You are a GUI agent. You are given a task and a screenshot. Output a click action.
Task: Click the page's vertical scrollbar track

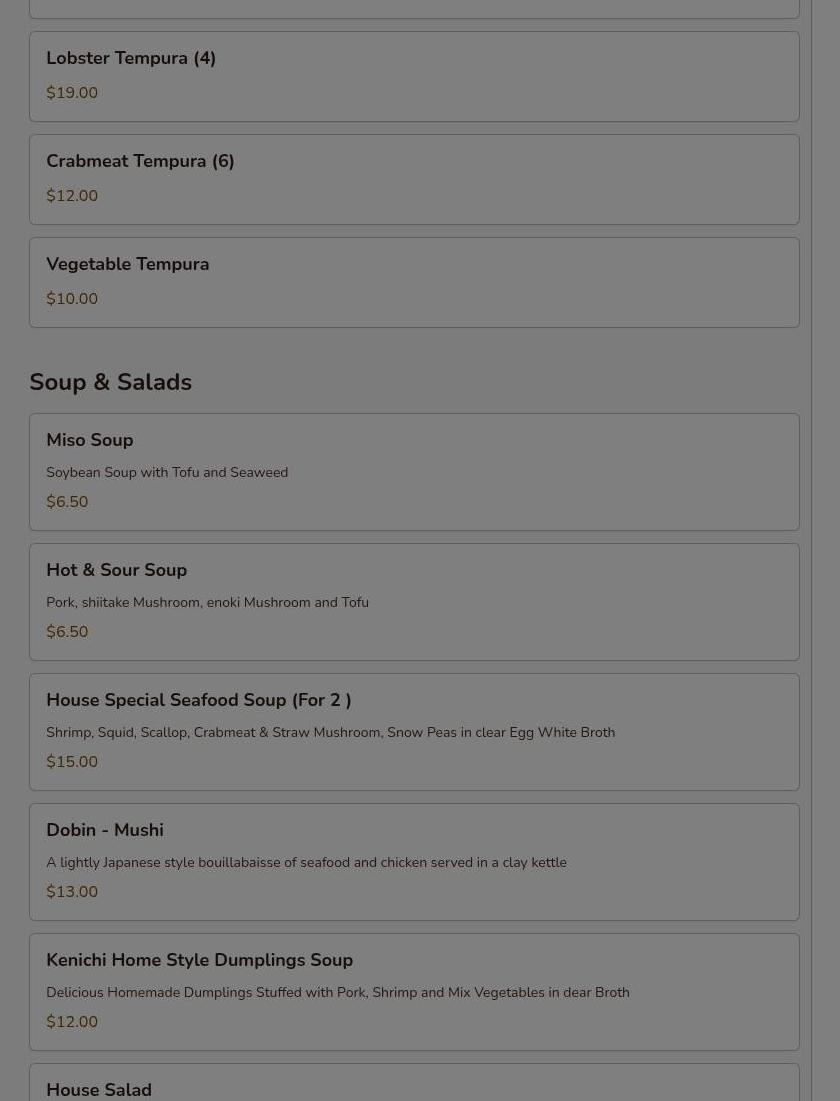tap(826, 550)
